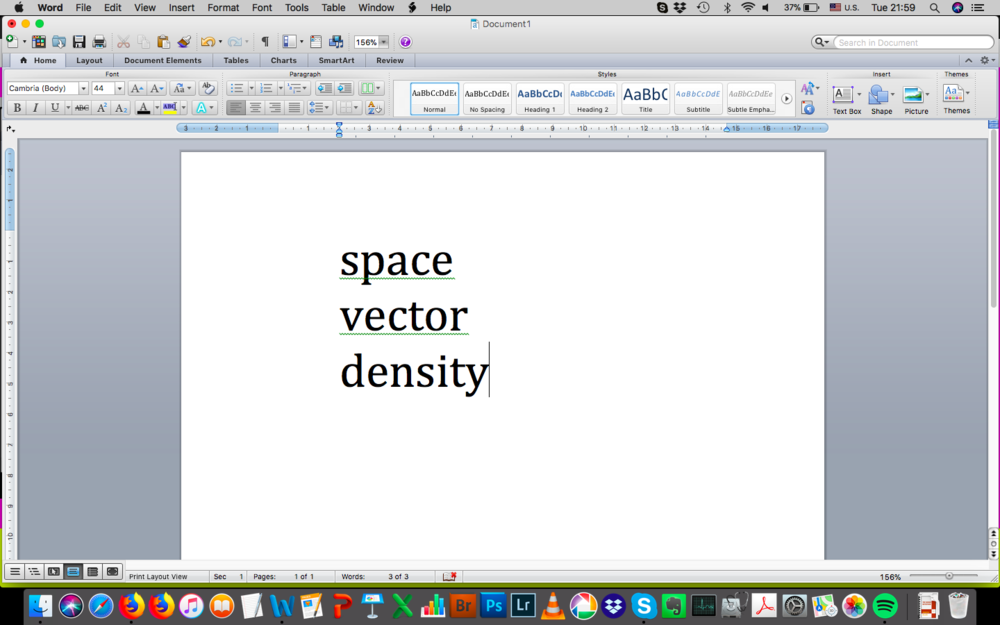This screenshot has height=625, width=1000.
Task: Click the Save document icon
Action: coord(79,42)
